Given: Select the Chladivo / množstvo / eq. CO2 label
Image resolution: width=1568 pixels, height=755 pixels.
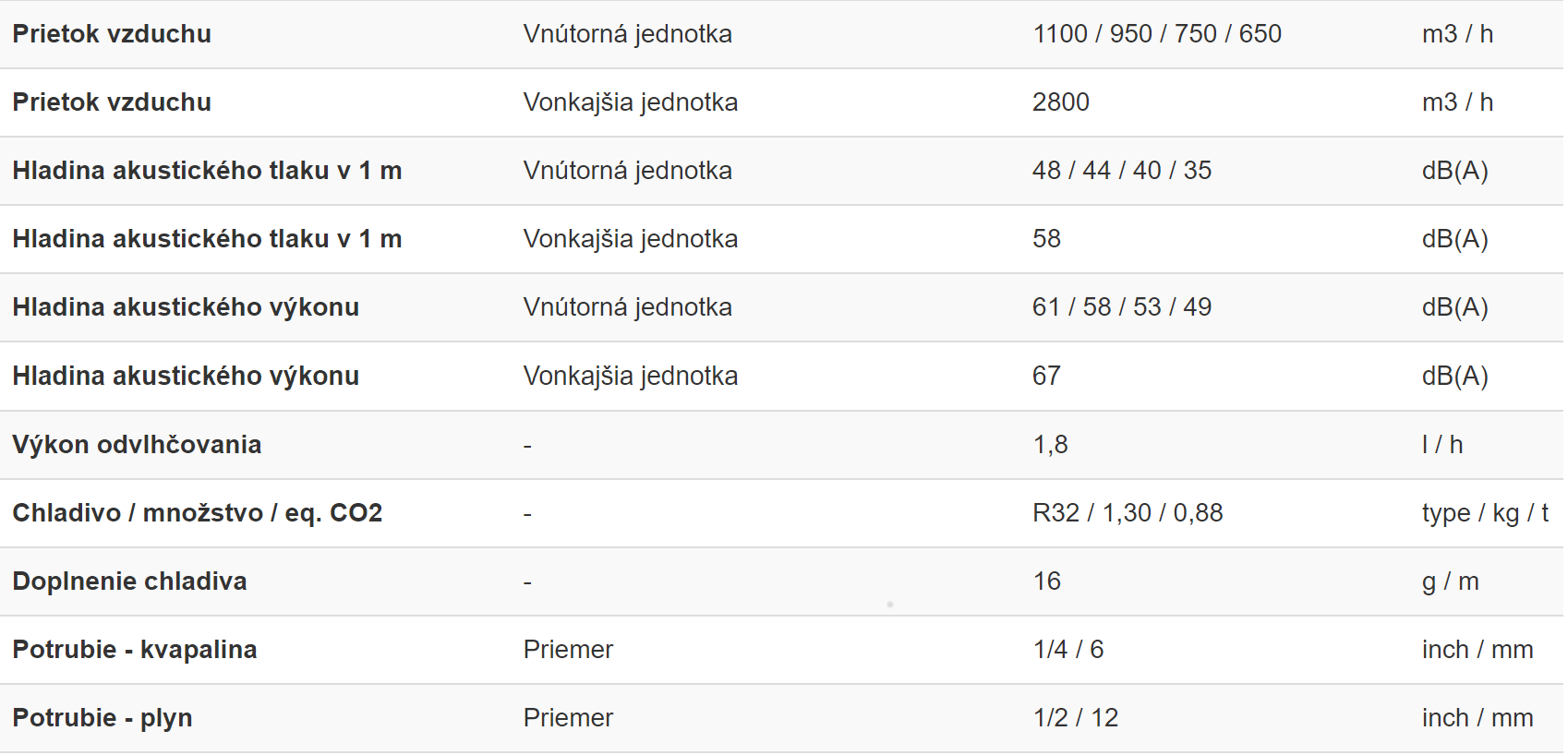Looking at the screenshot, I should pos(198,513).
